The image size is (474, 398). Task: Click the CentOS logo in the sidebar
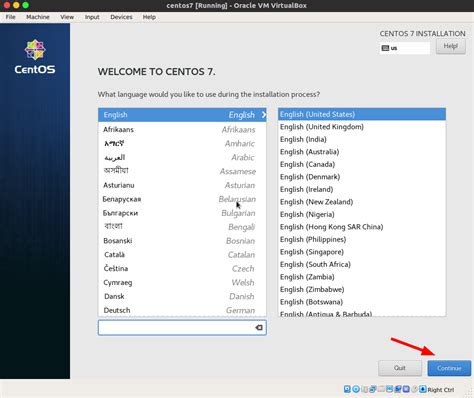(x=35, y=57)
